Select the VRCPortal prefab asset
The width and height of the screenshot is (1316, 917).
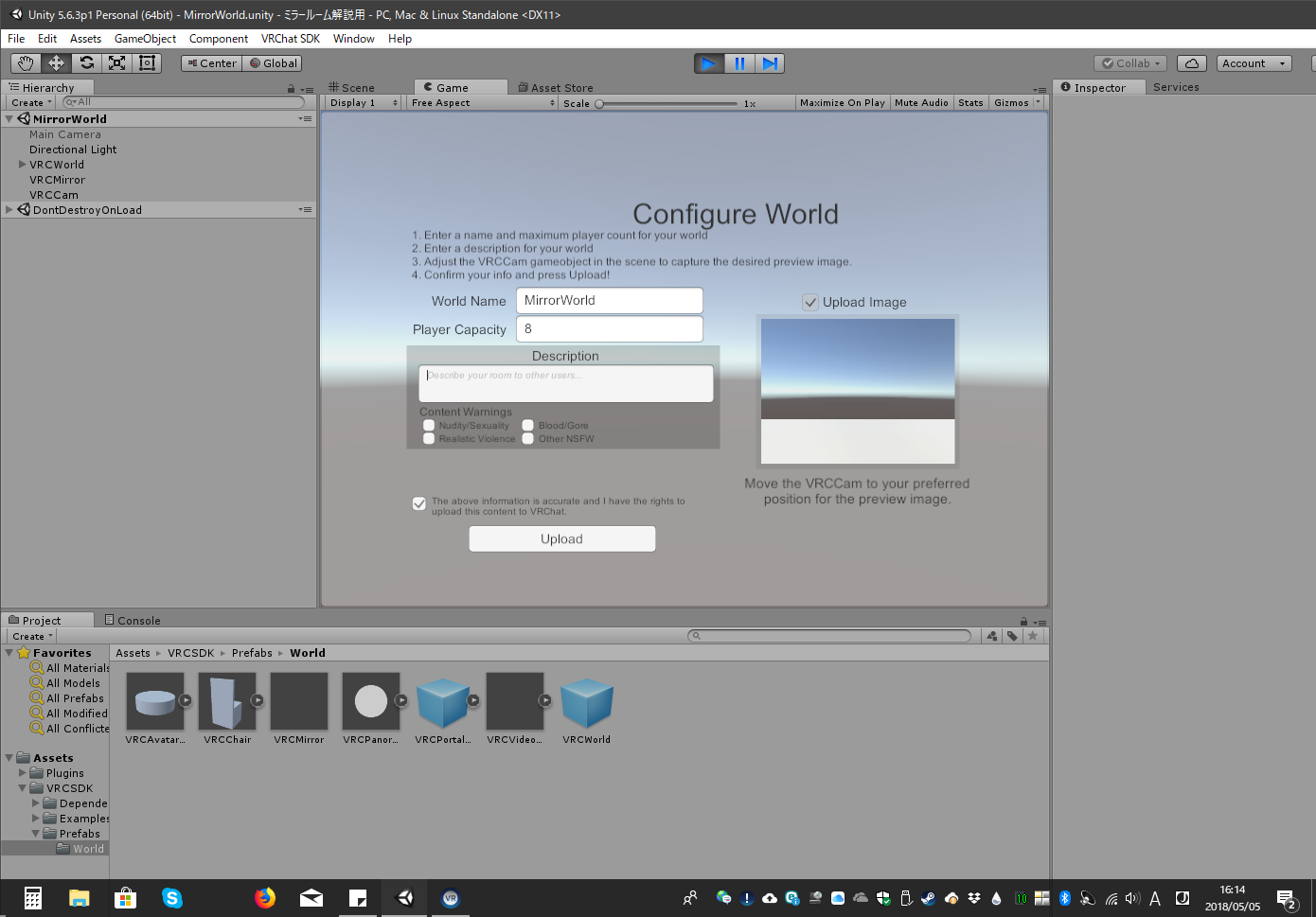443,701
